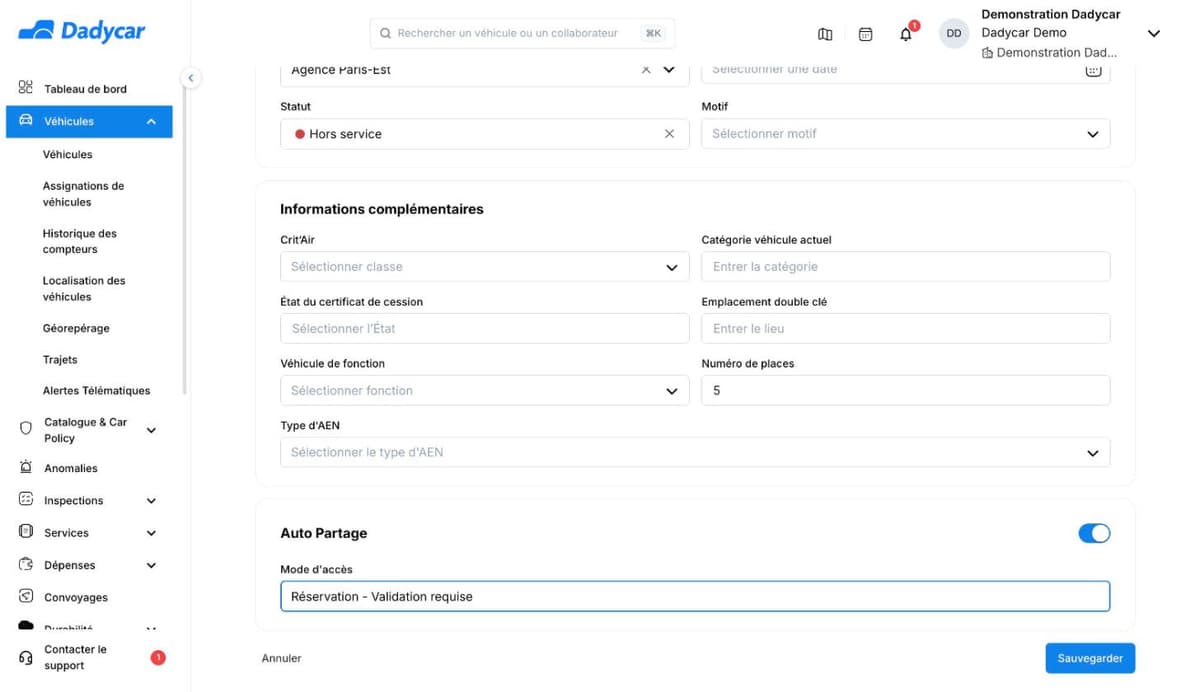Collapse the sidebar with arrow button
This screenshot has height=692, width=1200.
(190, 78)
